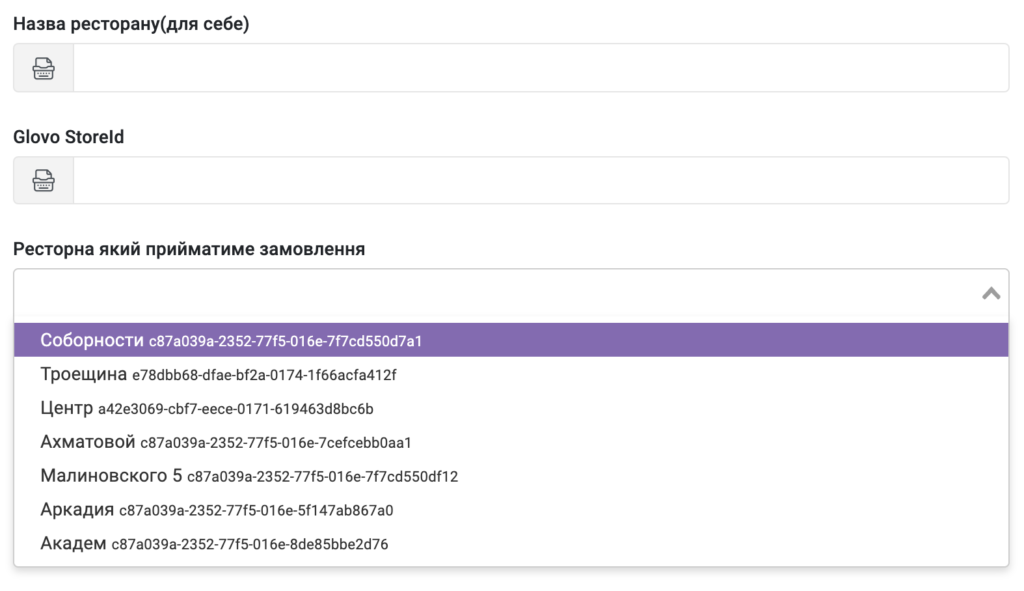Select Ахматовой in the dropdown list
This screenshot has height=591, width=1024.
(88, 442)
